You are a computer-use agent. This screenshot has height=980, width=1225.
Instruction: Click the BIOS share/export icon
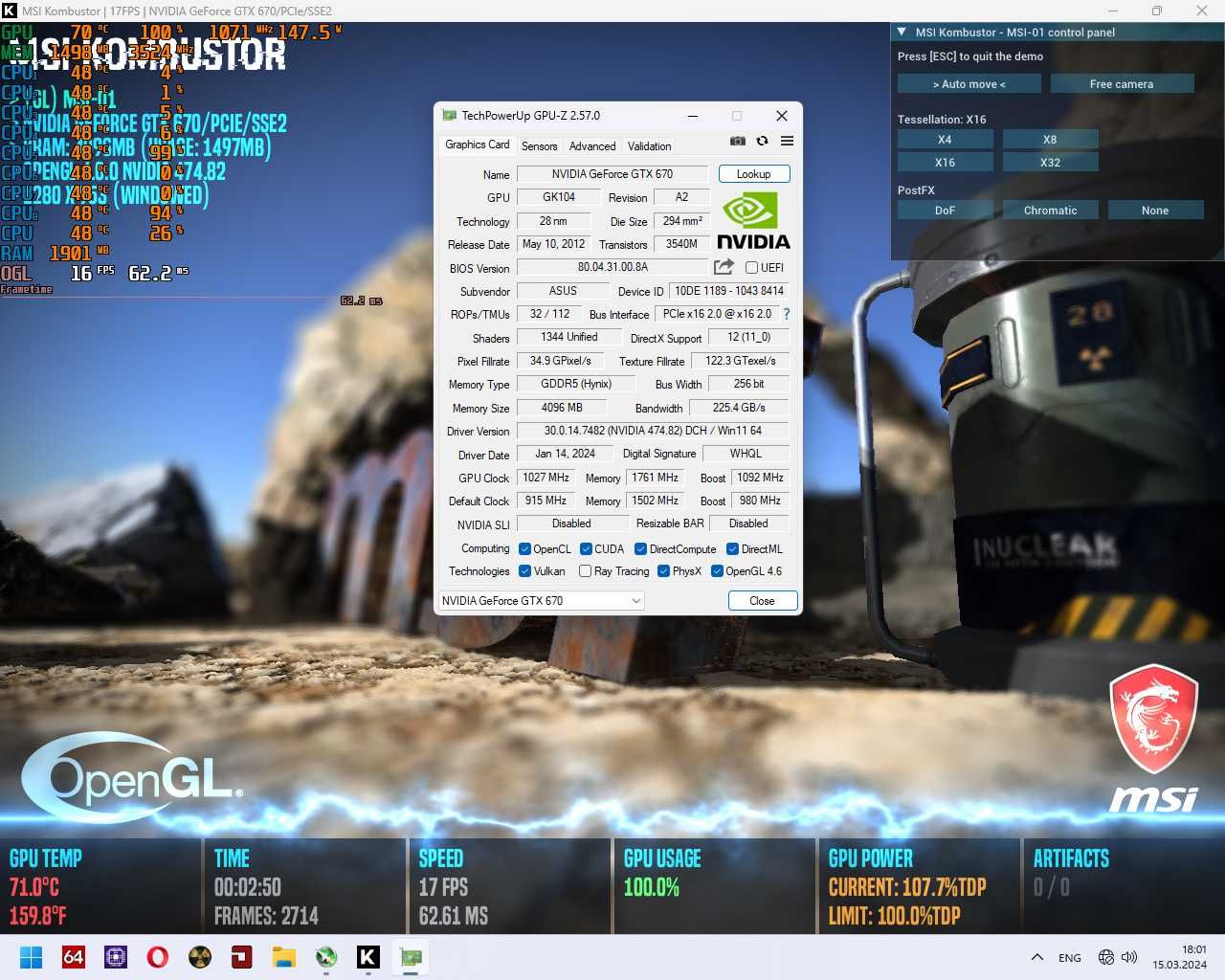pyautogui.click(x=724, y=267)
